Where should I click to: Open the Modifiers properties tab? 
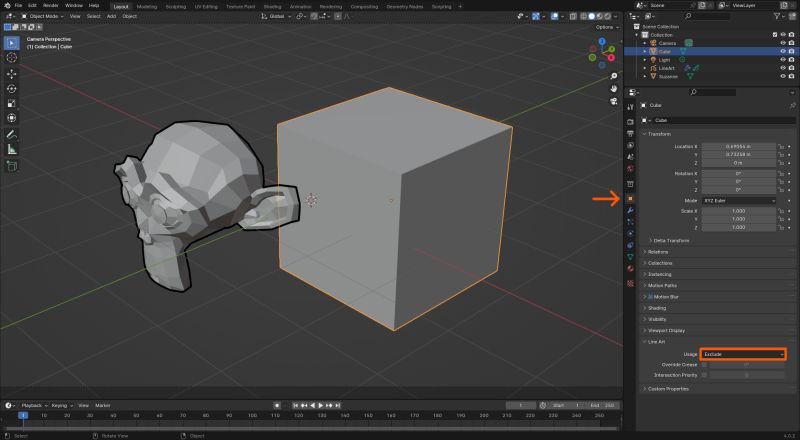click(630, 210)
